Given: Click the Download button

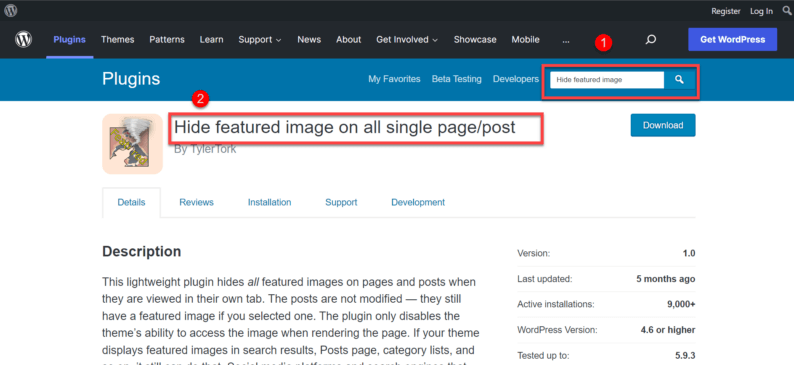Looking at the screenshot, I should tap(663, 125).
